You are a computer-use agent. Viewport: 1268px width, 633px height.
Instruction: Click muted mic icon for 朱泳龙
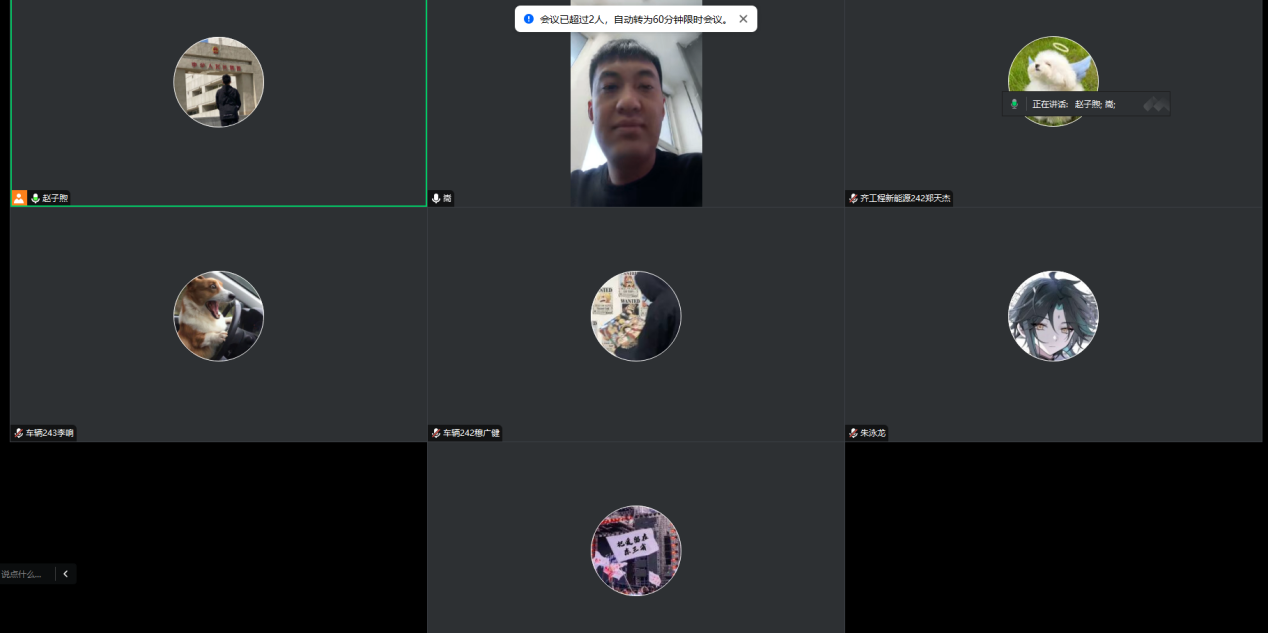pos(853,433)
